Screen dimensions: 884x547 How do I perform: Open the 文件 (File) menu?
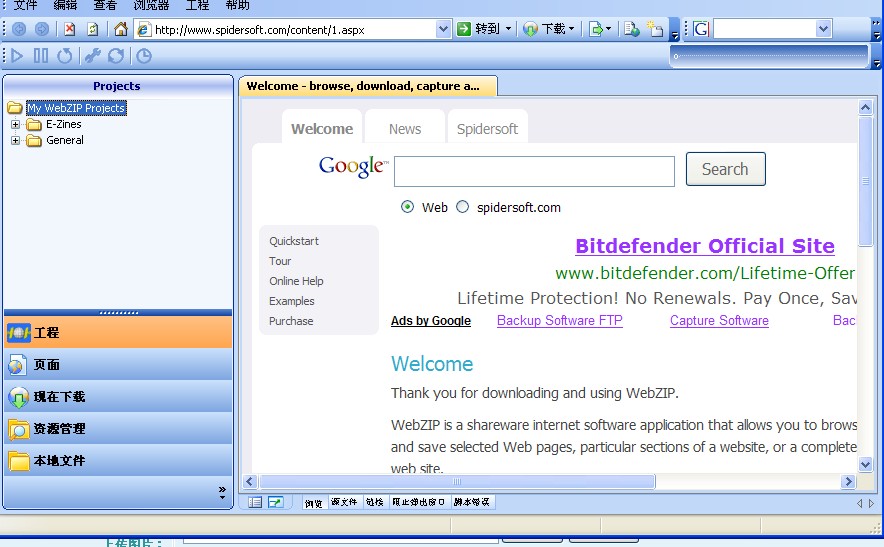(25, 6)
